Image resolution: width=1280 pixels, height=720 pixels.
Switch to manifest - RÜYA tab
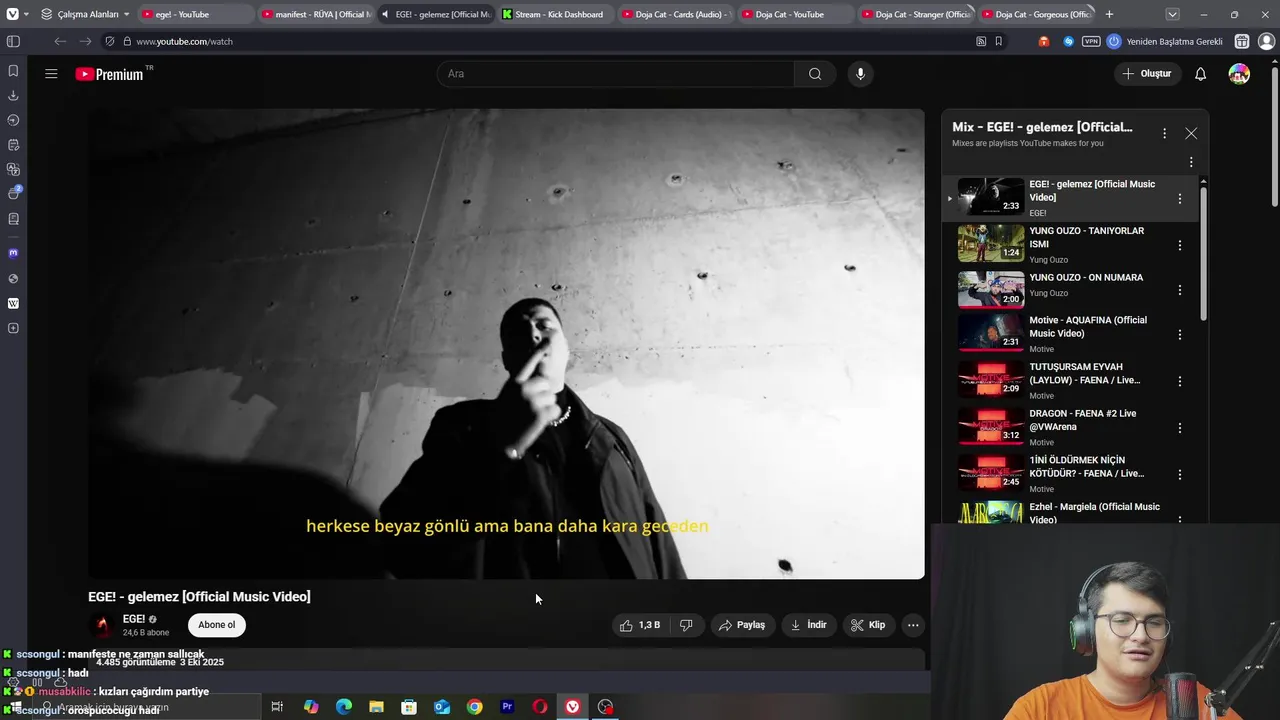pos(315,14)
